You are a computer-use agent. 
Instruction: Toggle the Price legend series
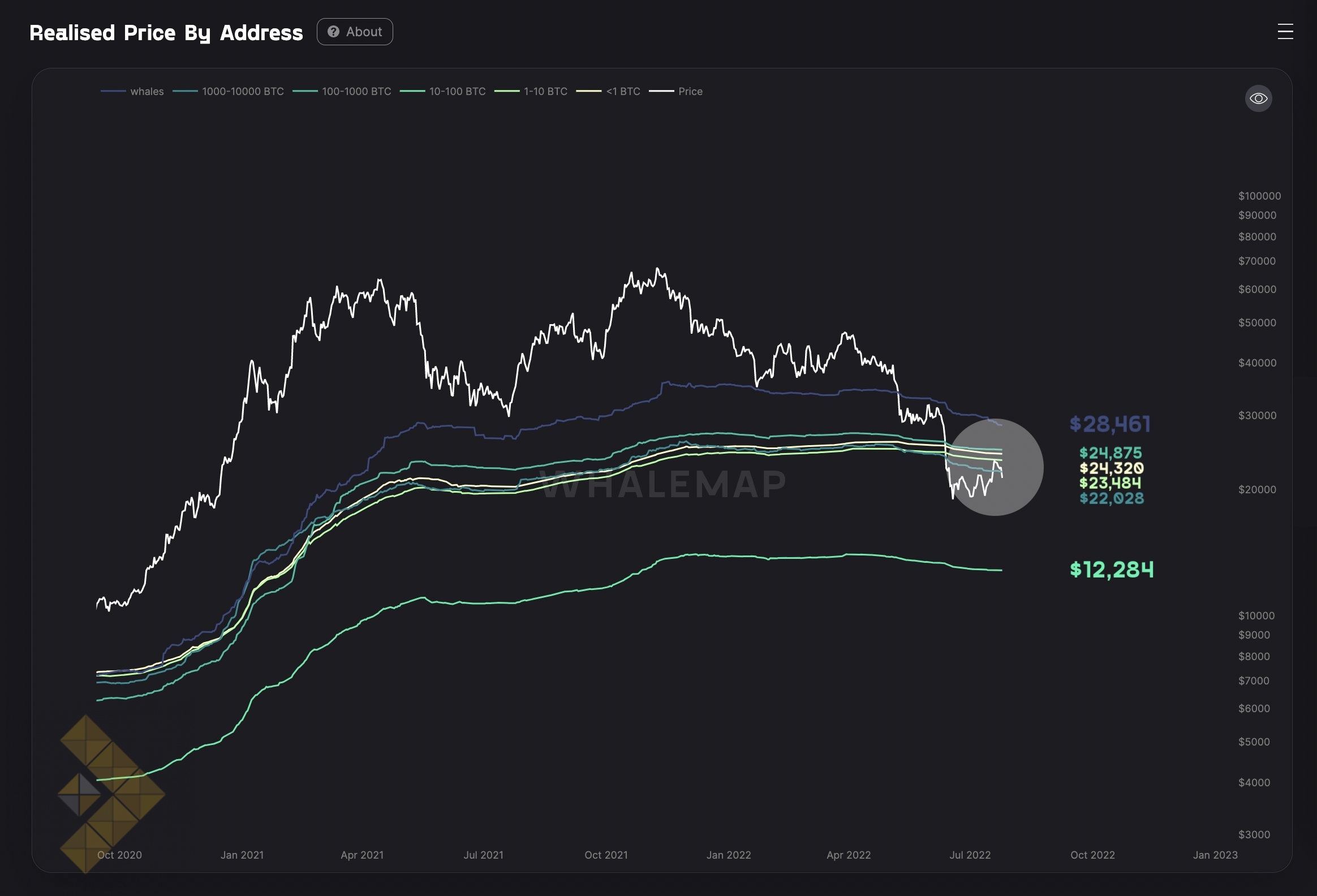click(x=690, y=91)
